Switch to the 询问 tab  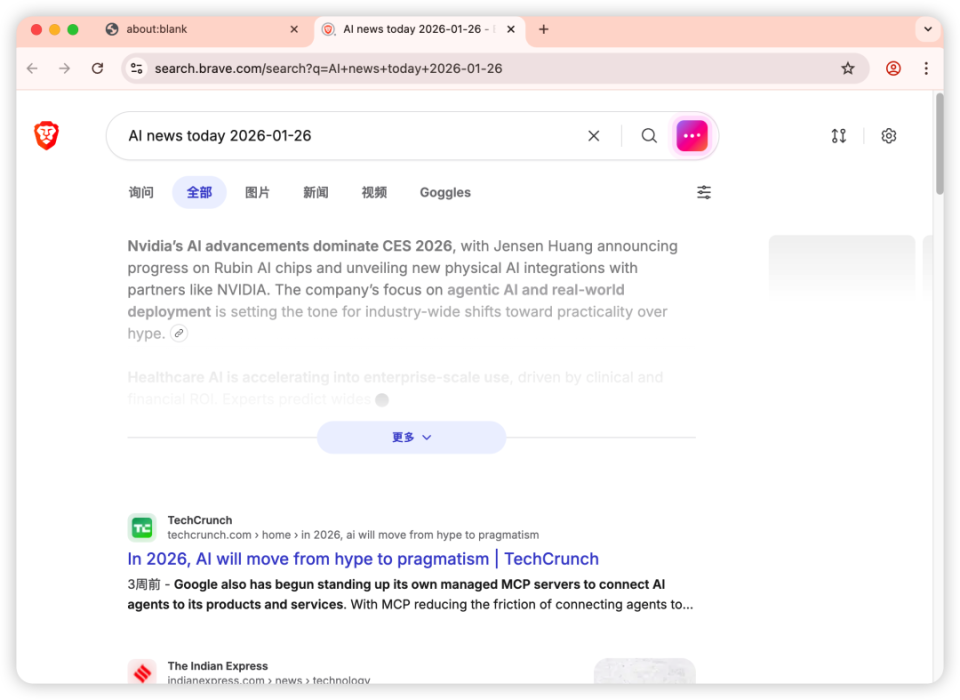point(141,192)
